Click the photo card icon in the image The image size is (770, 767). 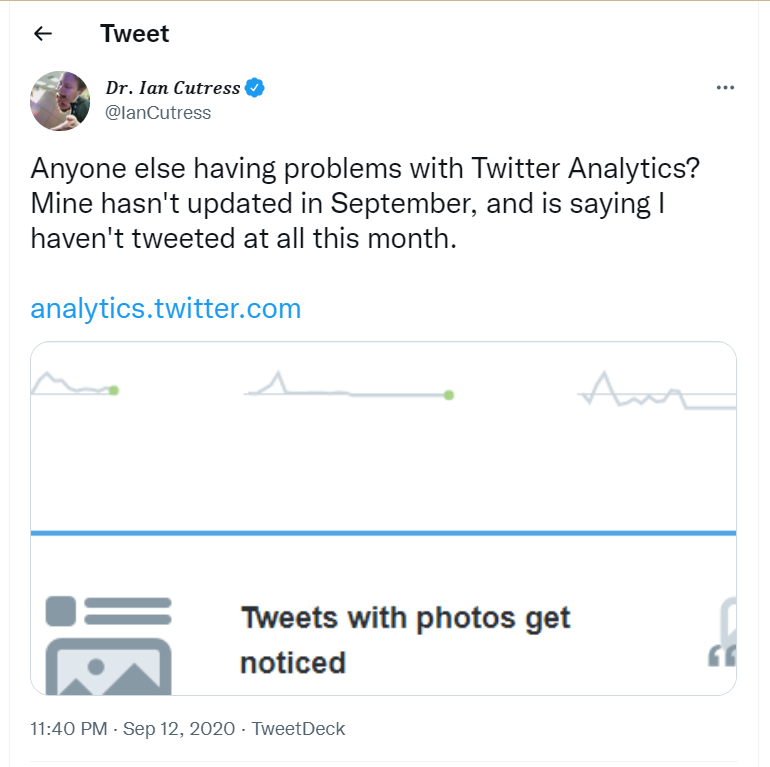pos(108,646)
